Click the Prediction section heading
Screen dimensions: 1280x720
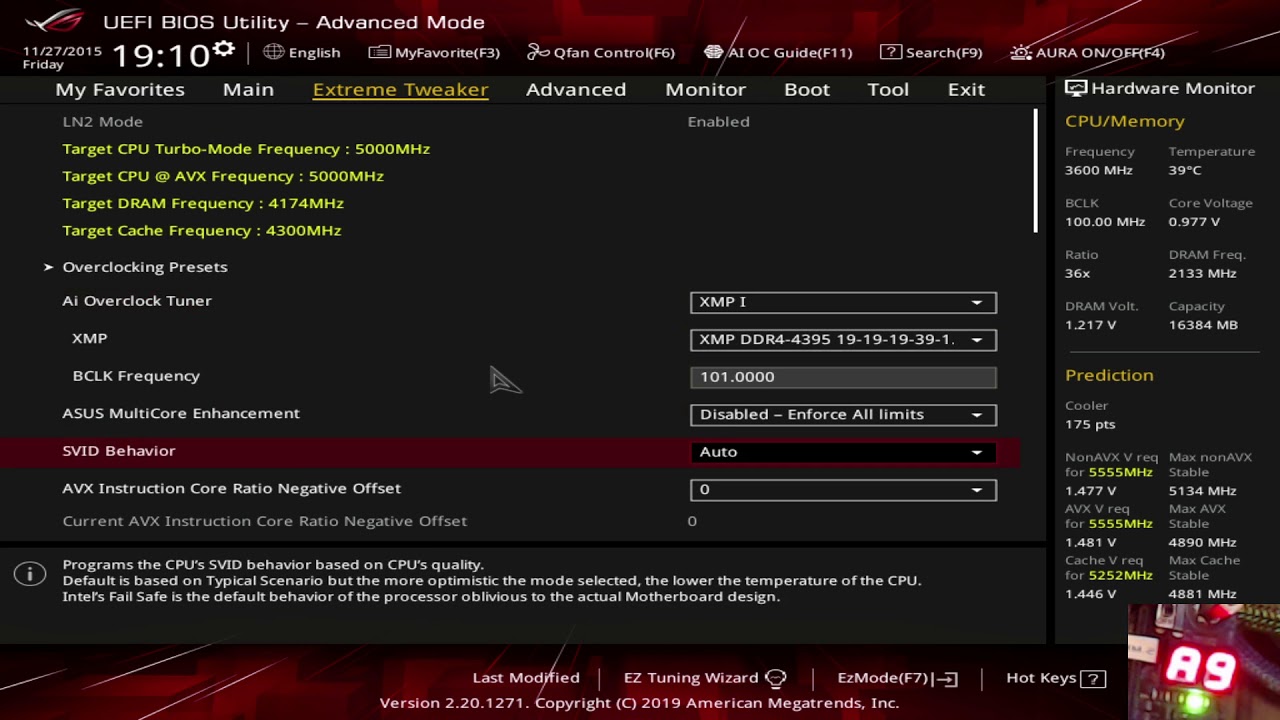(x=1109, y=375)
